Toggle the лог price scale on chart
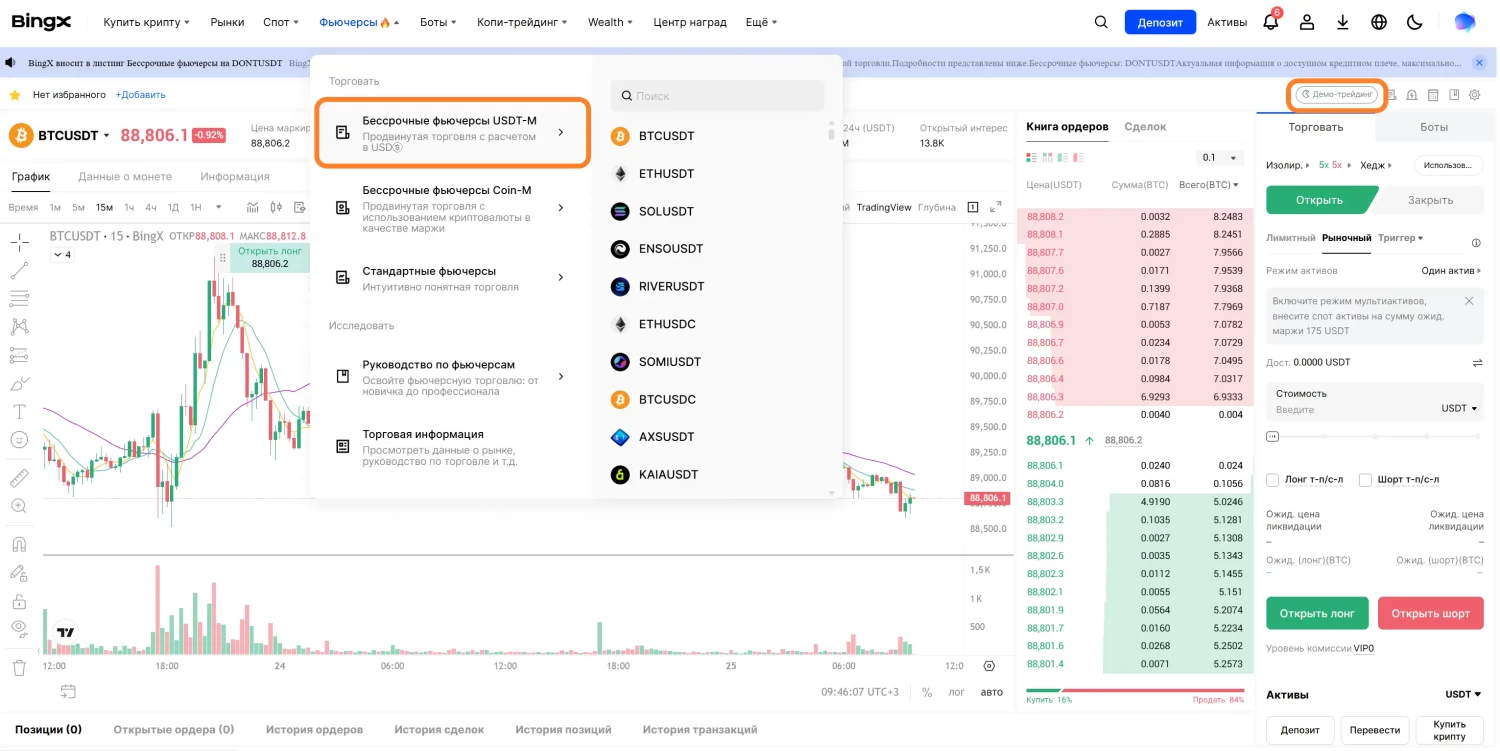Screen dimensions: 1500x751 (x=957, y=692)
